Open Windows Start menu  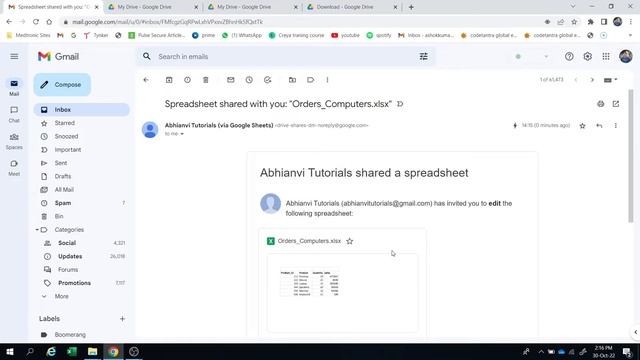click(x=10, y=351)
